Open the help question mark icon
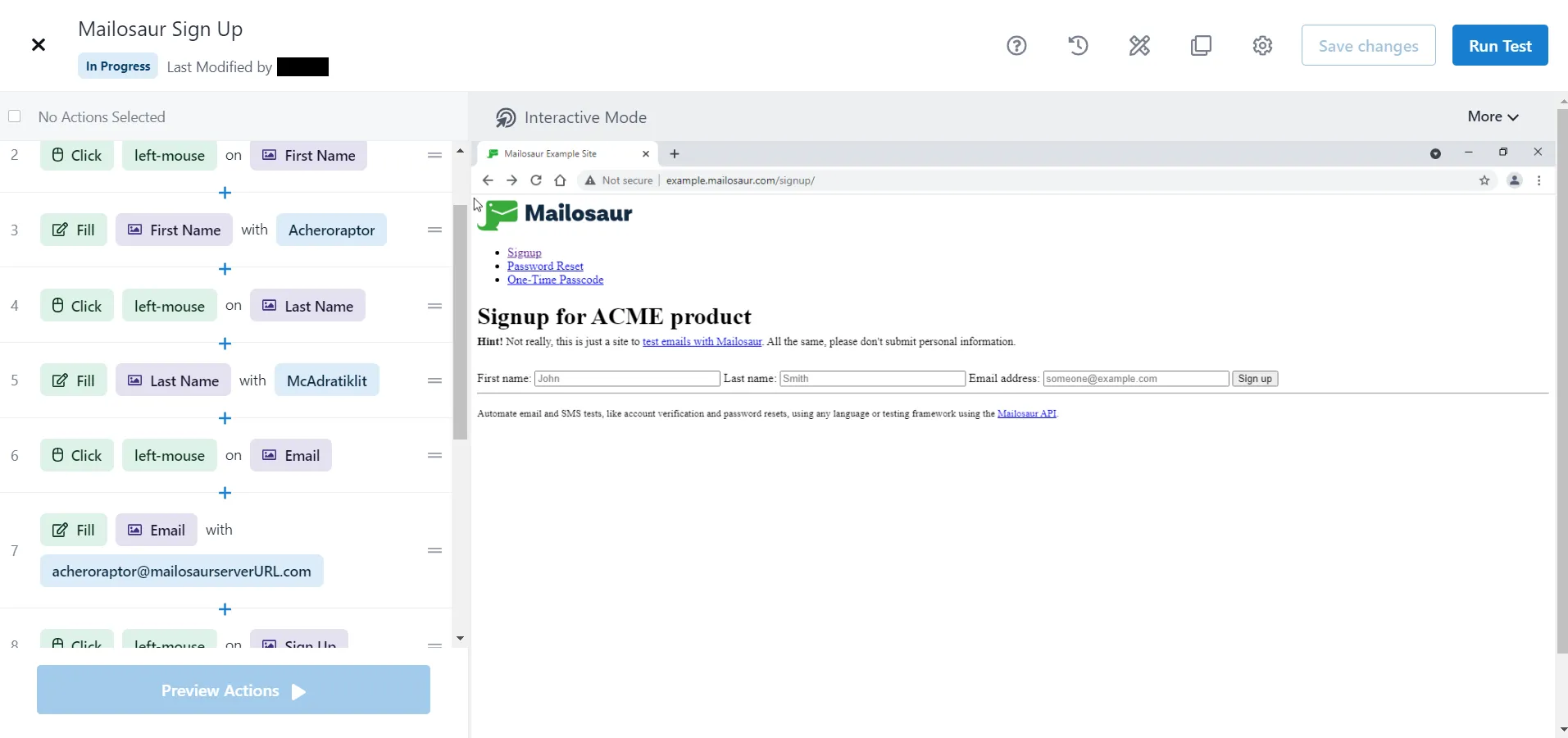 pyautogui.click(x=1016, y=46)
